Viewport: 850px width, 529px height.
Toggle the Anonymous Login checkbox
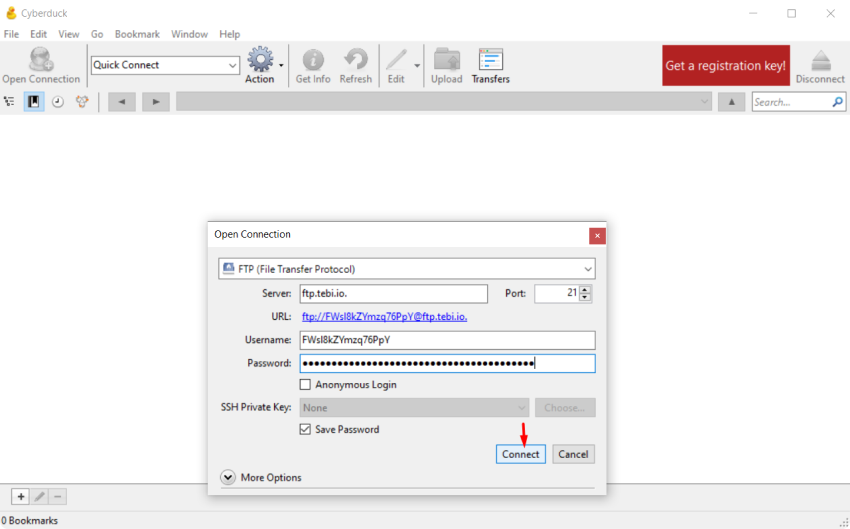(x=305, y=384)
